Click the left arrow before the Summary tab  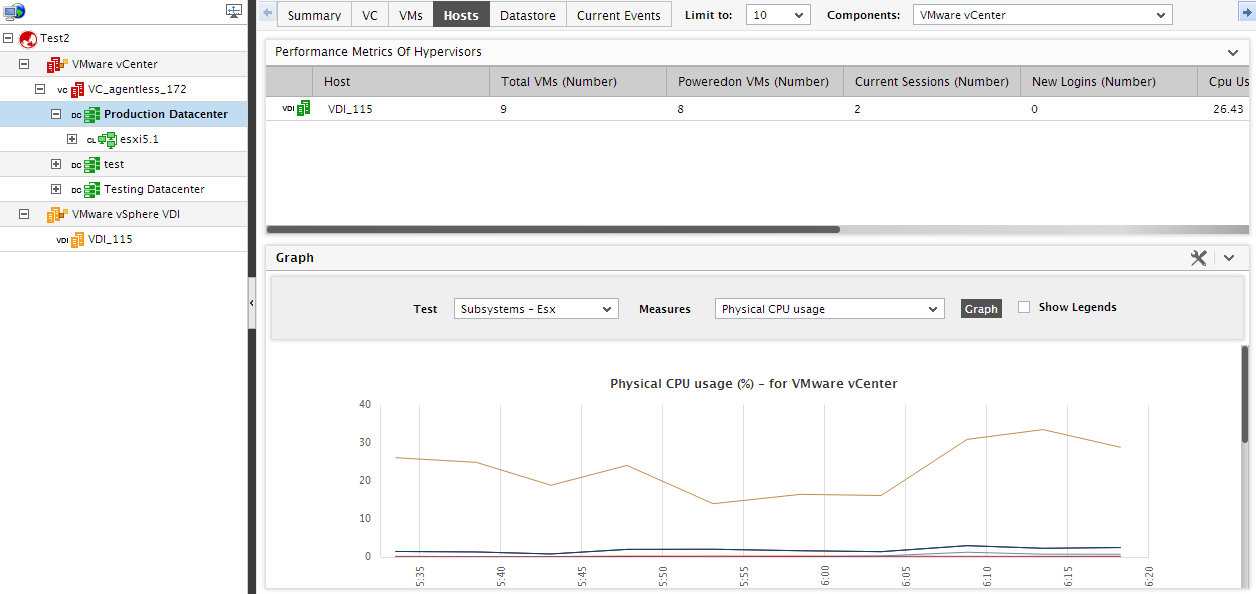268,13
